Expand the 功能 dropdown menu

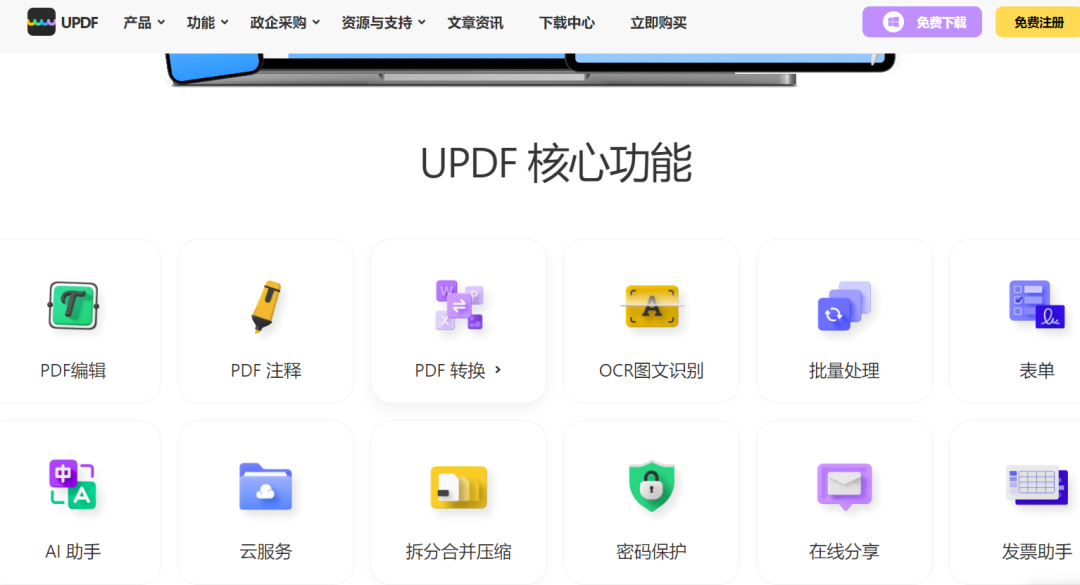[x=207, y=23]
